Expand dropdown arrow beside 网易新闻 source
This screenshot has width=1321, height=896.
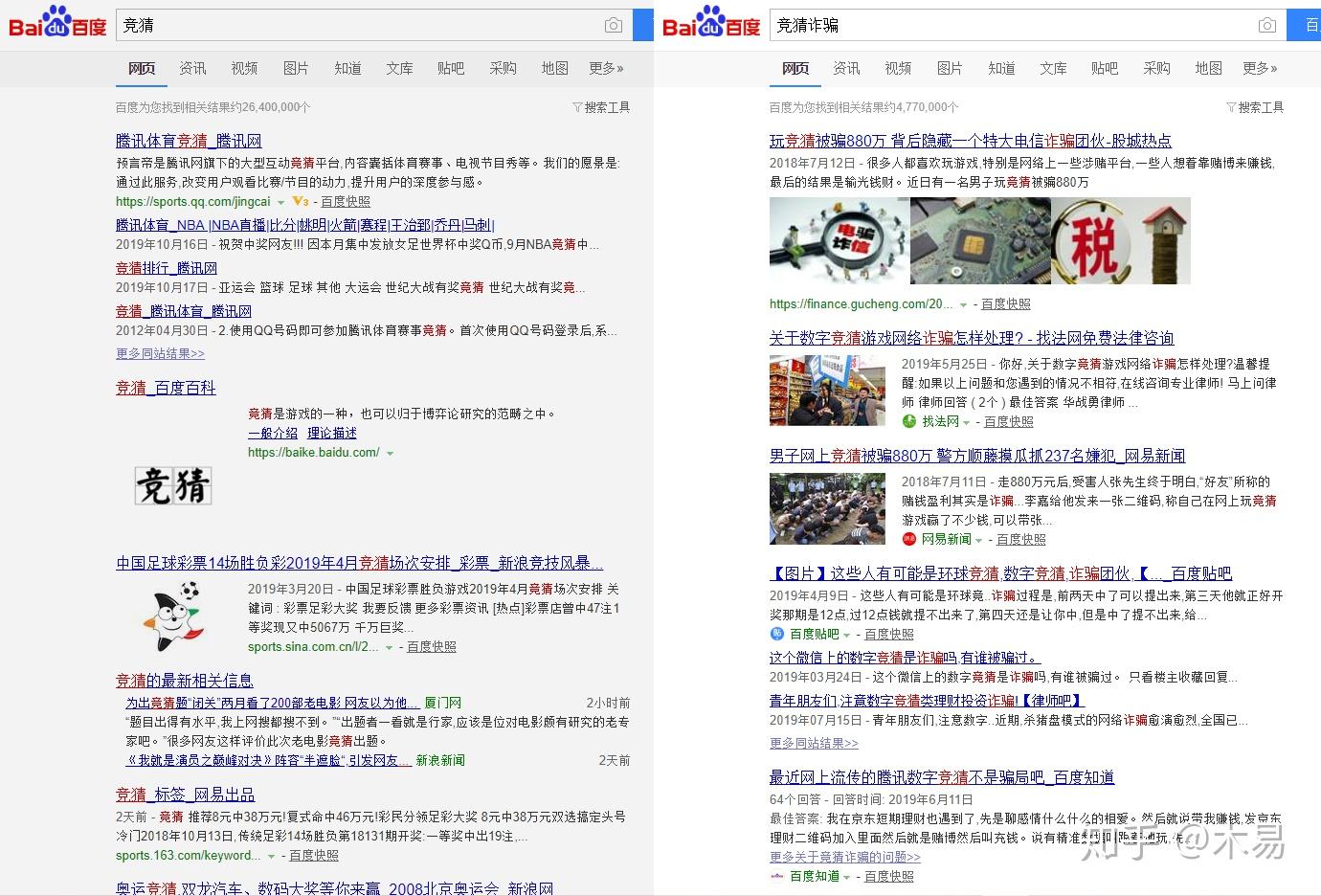(x=979, y=541)
